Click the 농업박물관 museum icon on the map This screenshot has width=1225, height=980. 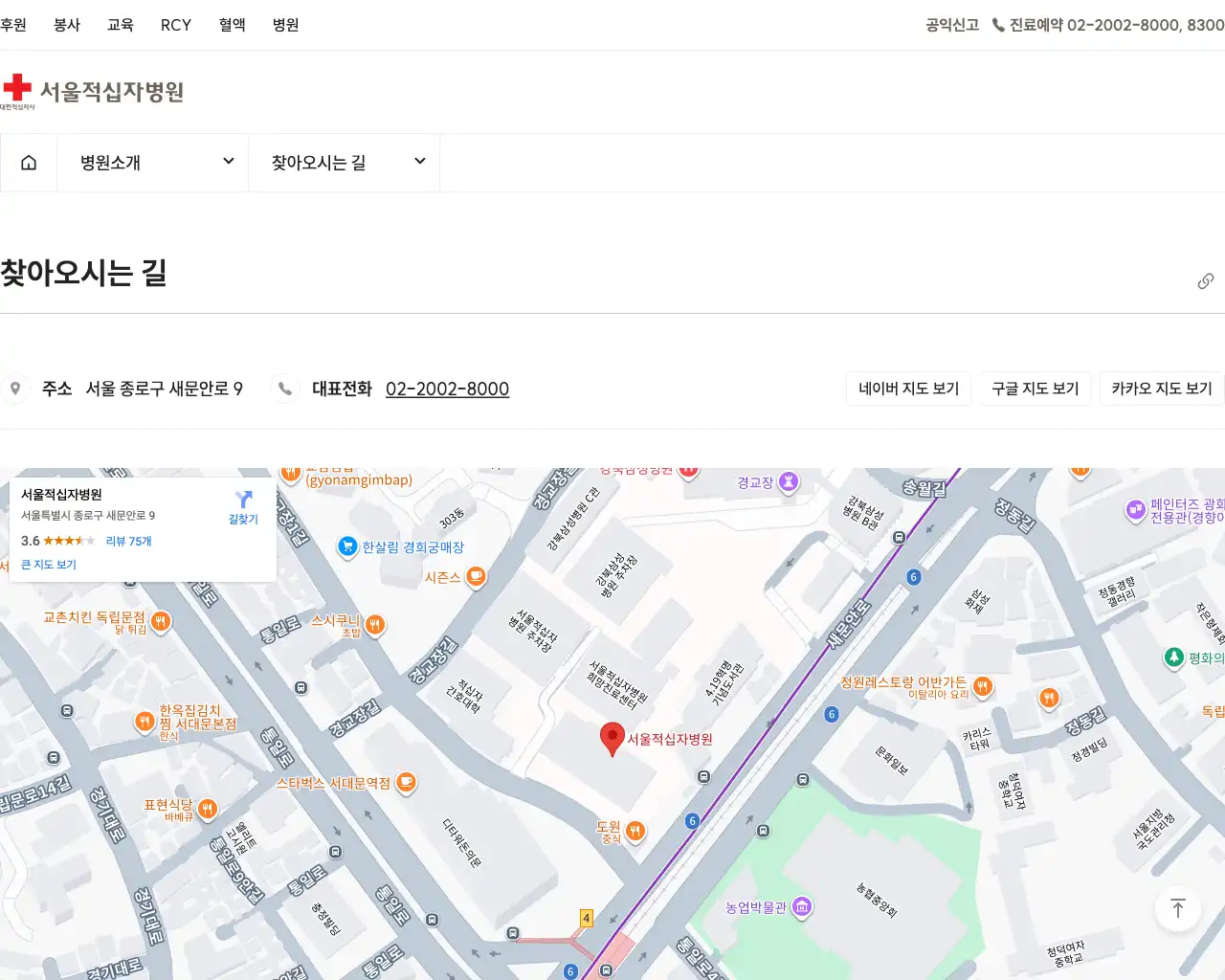(x=800, y=907)
